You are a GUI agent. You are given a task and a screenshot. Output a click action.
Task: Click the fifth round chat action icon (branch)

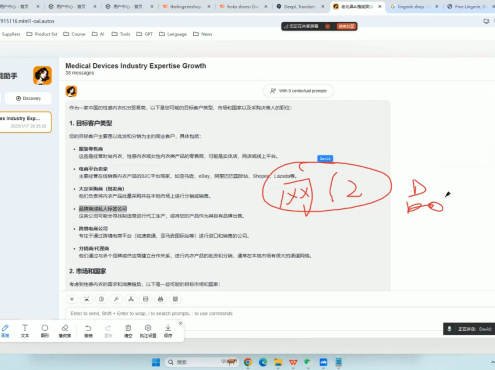click(131, 299)
